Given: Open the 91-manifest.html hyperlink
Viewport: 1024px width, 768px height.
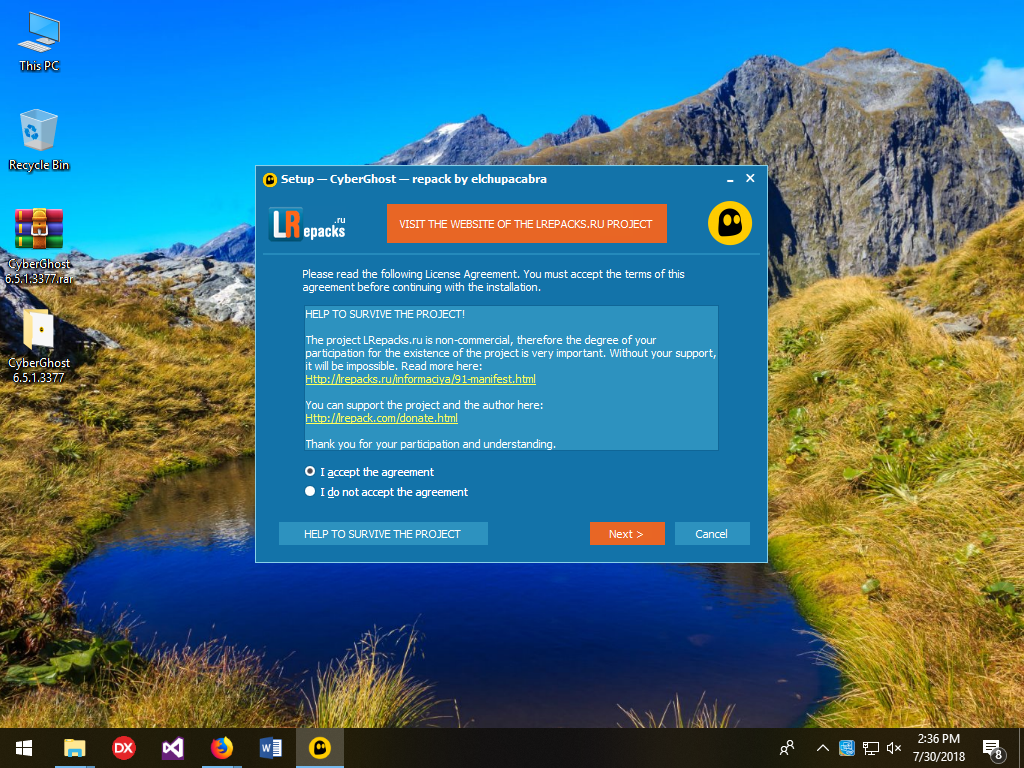Looking at the screenshot, I should pyautogui.click(x=420, y=379).
